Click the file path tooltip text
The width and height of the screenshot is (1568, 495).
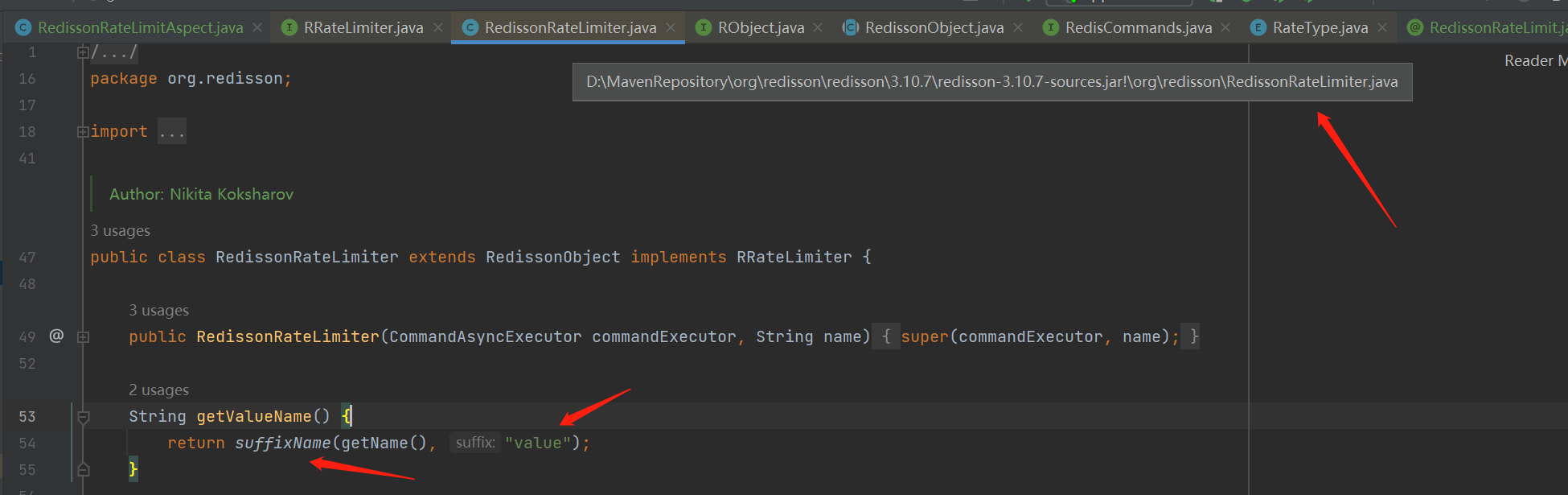pos(991,81)
